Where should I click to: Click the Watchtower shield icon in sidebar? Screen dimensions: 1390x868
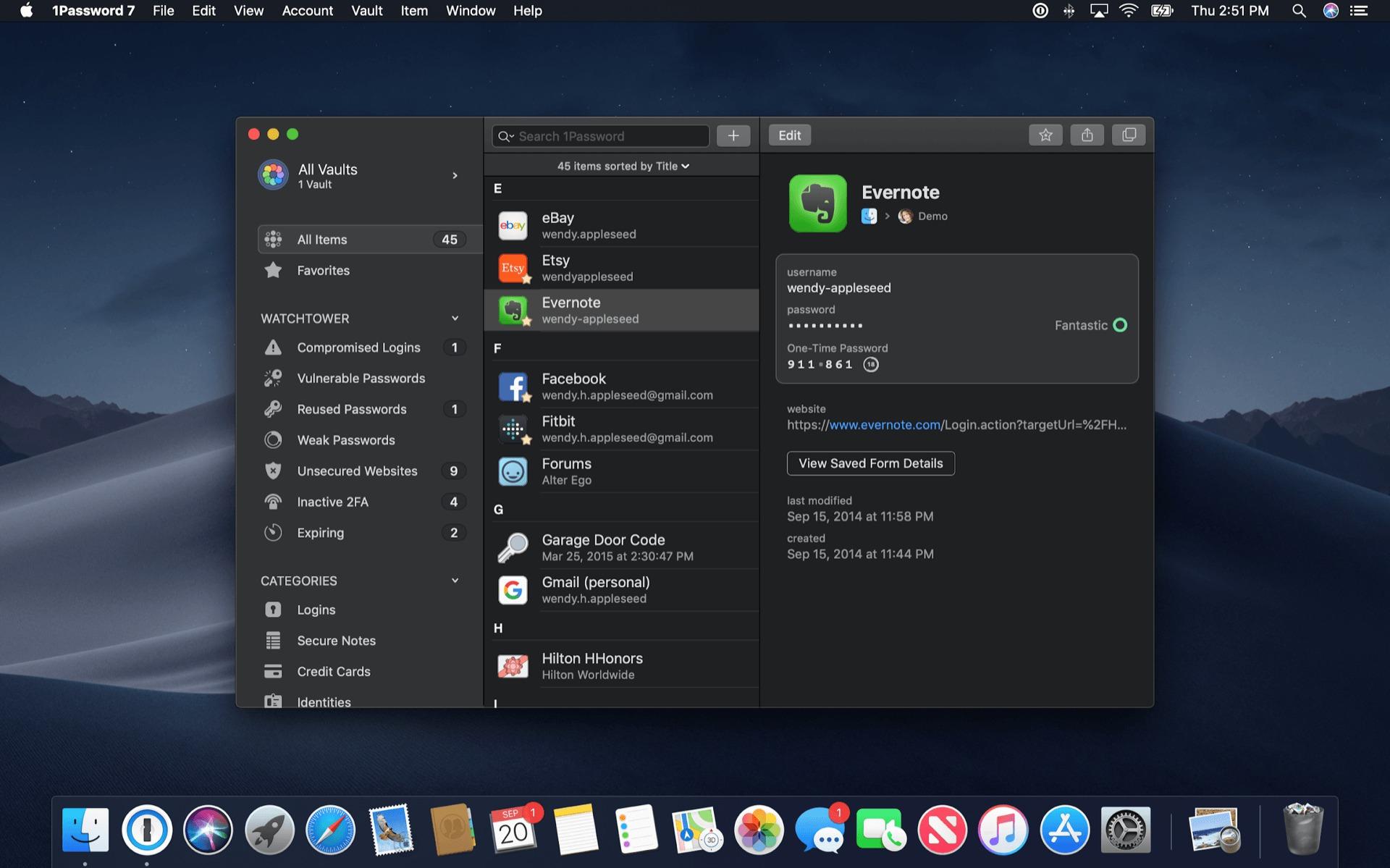pyautogui.click(x=272, y=470)
